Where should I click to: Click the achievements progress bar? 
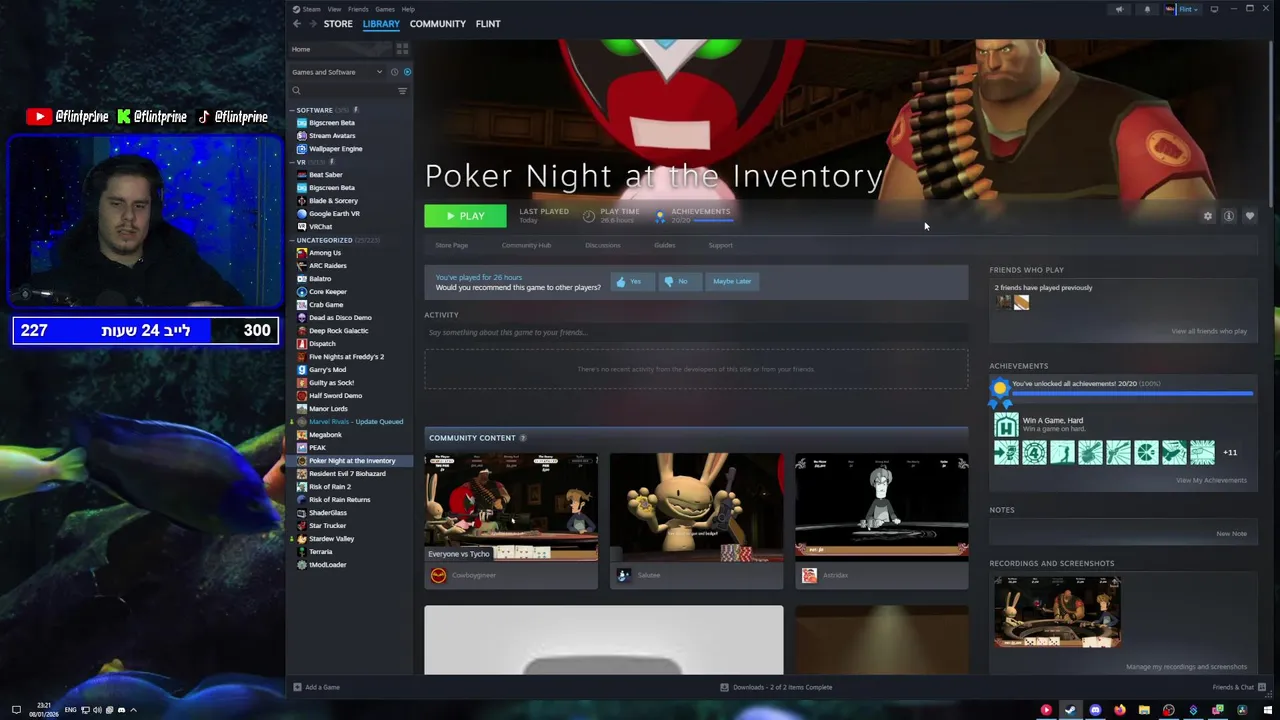point(1132,394)
